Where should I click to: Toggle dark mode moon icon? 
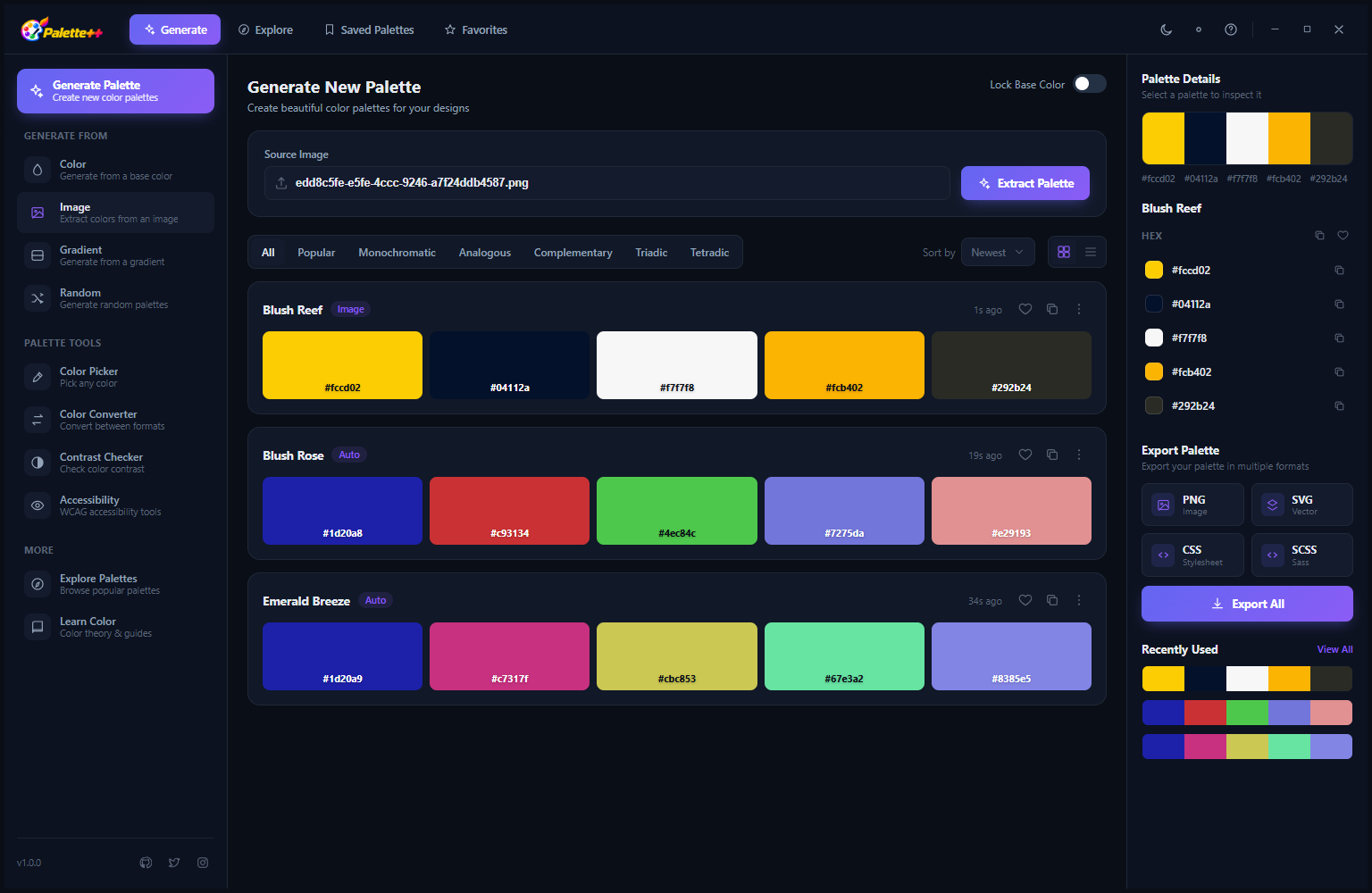point(1166,29)
